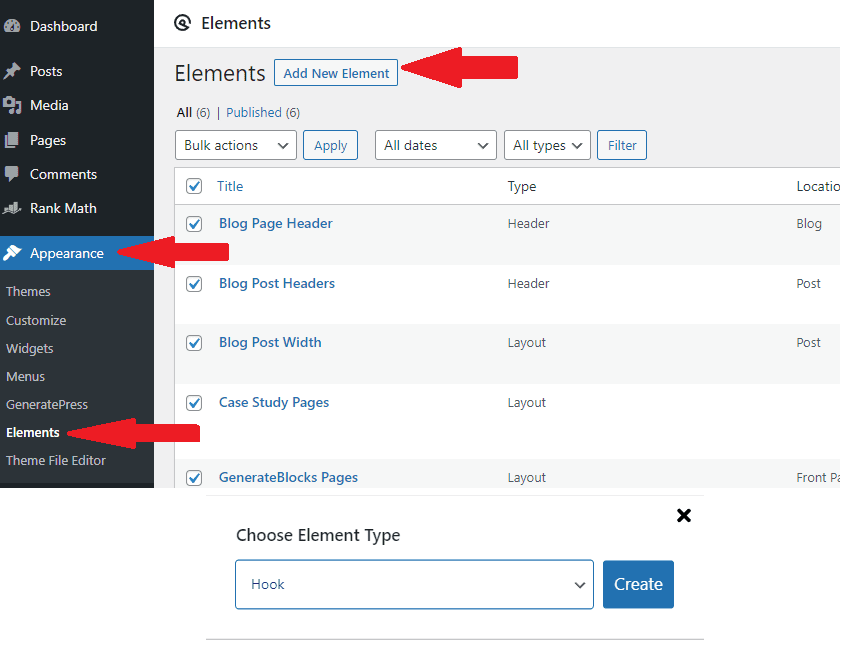Switch to the Published elements view
Image resolution: width=850 pixels, height=648 pixels.
pyautogui.click(x=253, y=112)
